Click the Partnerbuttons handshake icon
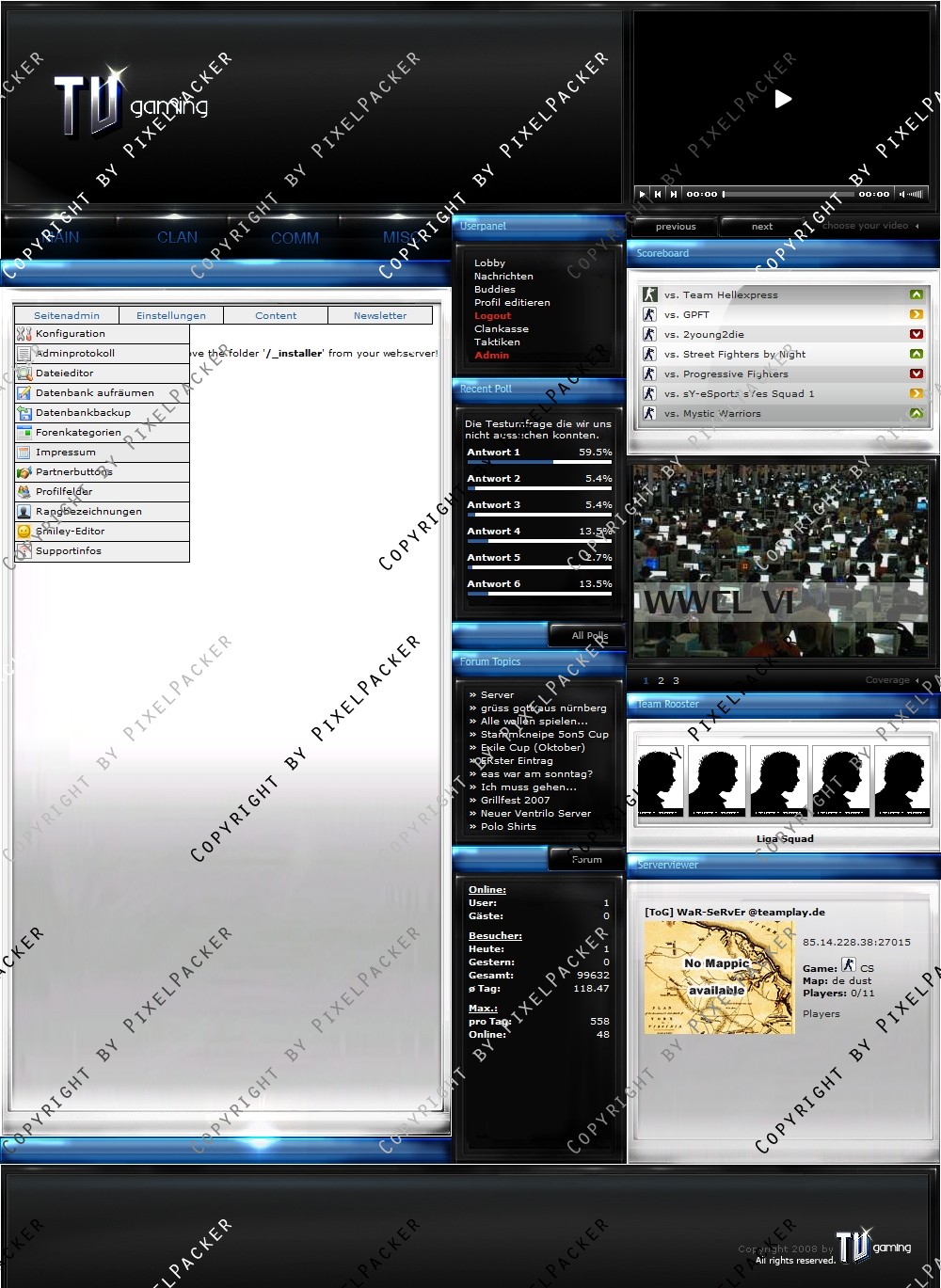The height and width of the screenshot is (1288, 941). point(24,472)
